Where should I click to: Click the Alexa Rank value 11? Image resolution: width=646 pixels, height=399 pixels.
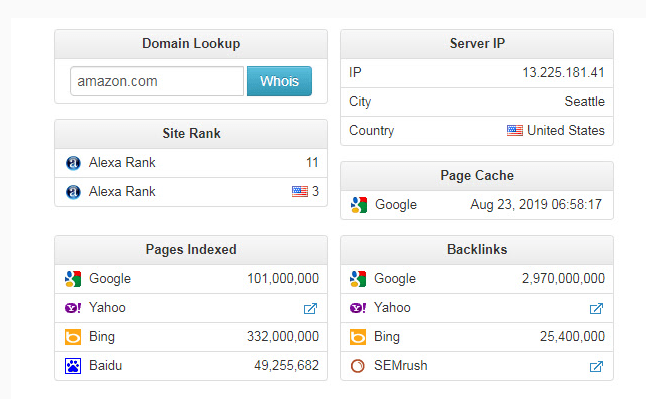pos(312,162)
